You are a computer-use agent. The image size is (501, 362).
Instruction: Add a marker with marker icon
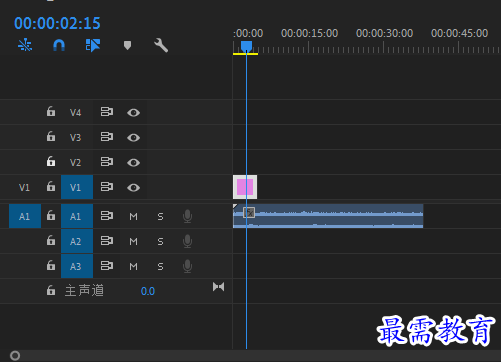pos(127,45)
